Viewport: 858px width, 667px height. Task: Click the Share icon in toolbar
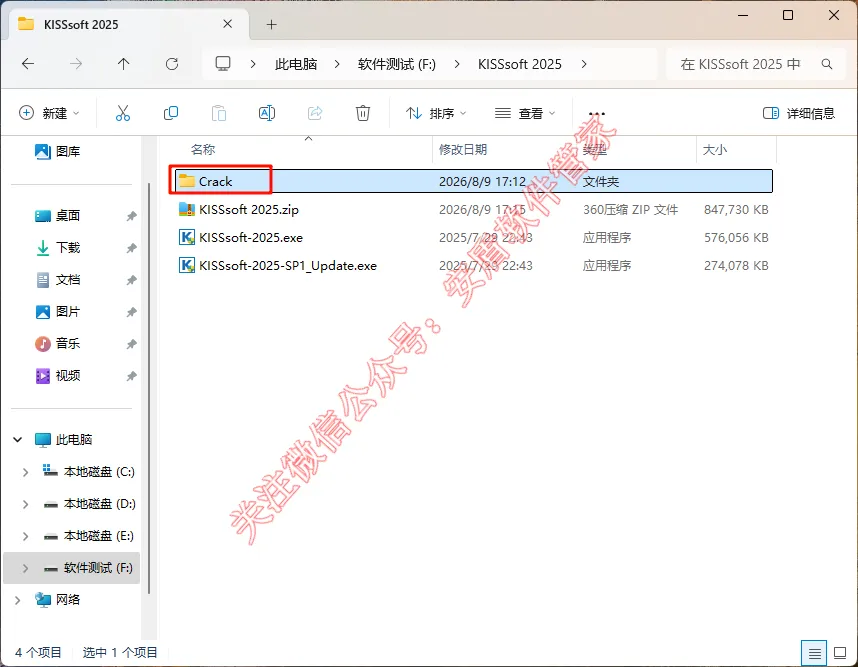315,113
